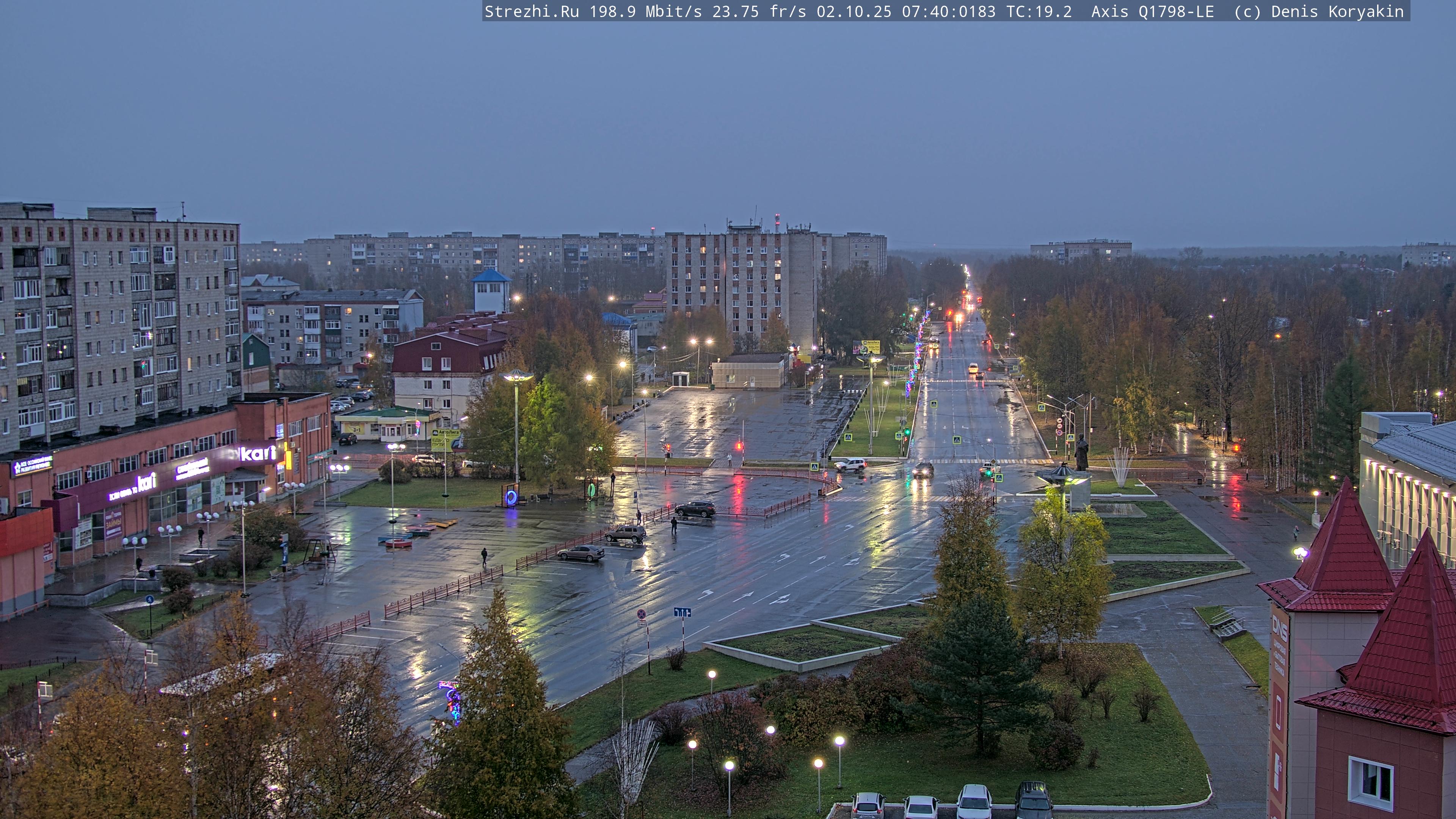Click the blue lane direction road sign
1456x819 pixels.
pos(682,612)
